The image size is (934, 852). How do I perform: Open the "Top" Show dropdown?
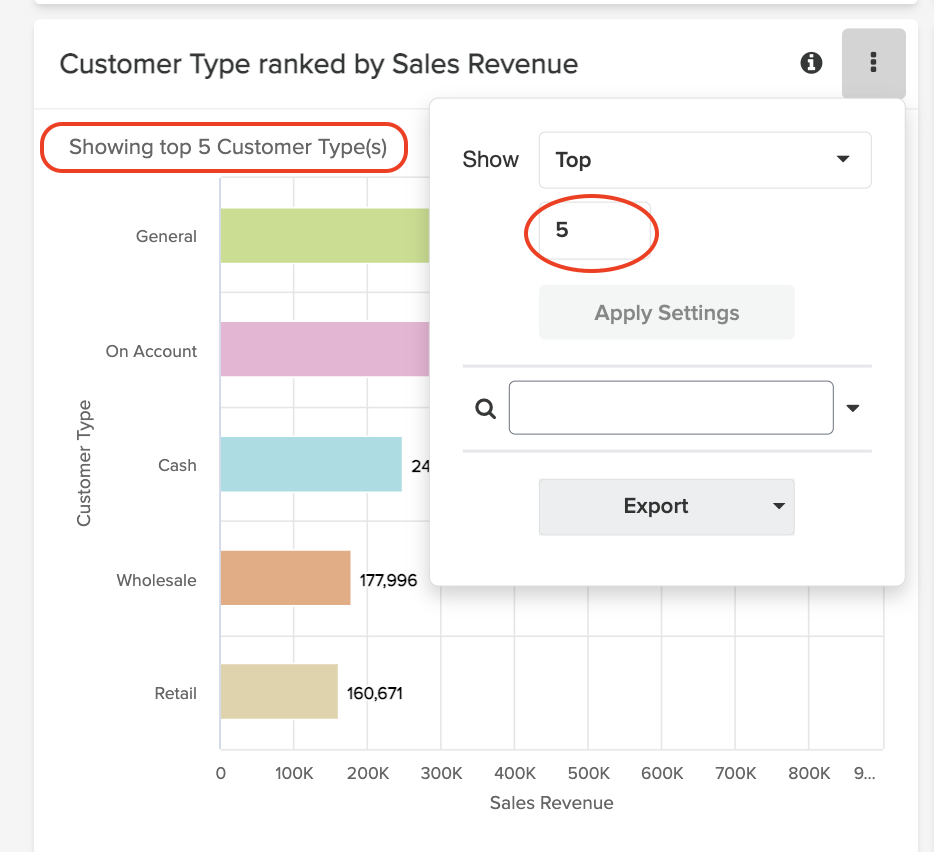[x=705, y=159]
